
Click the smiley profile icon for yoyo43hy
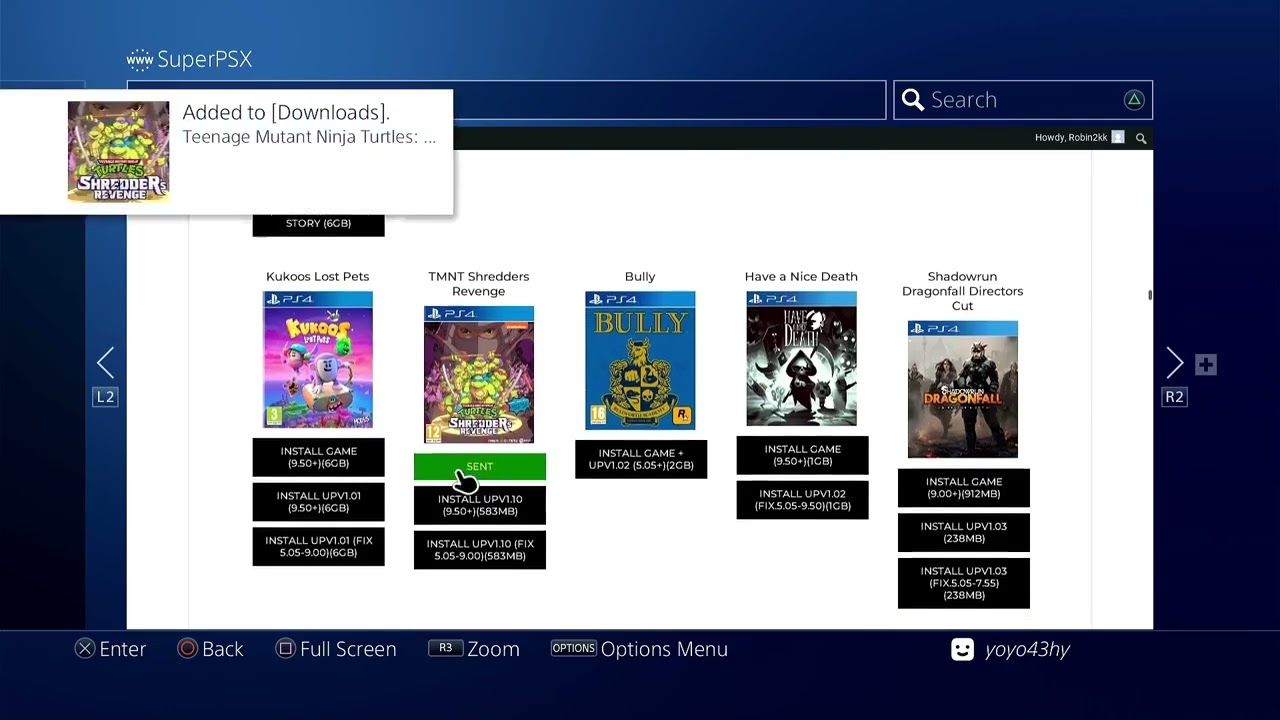[962, 649]
